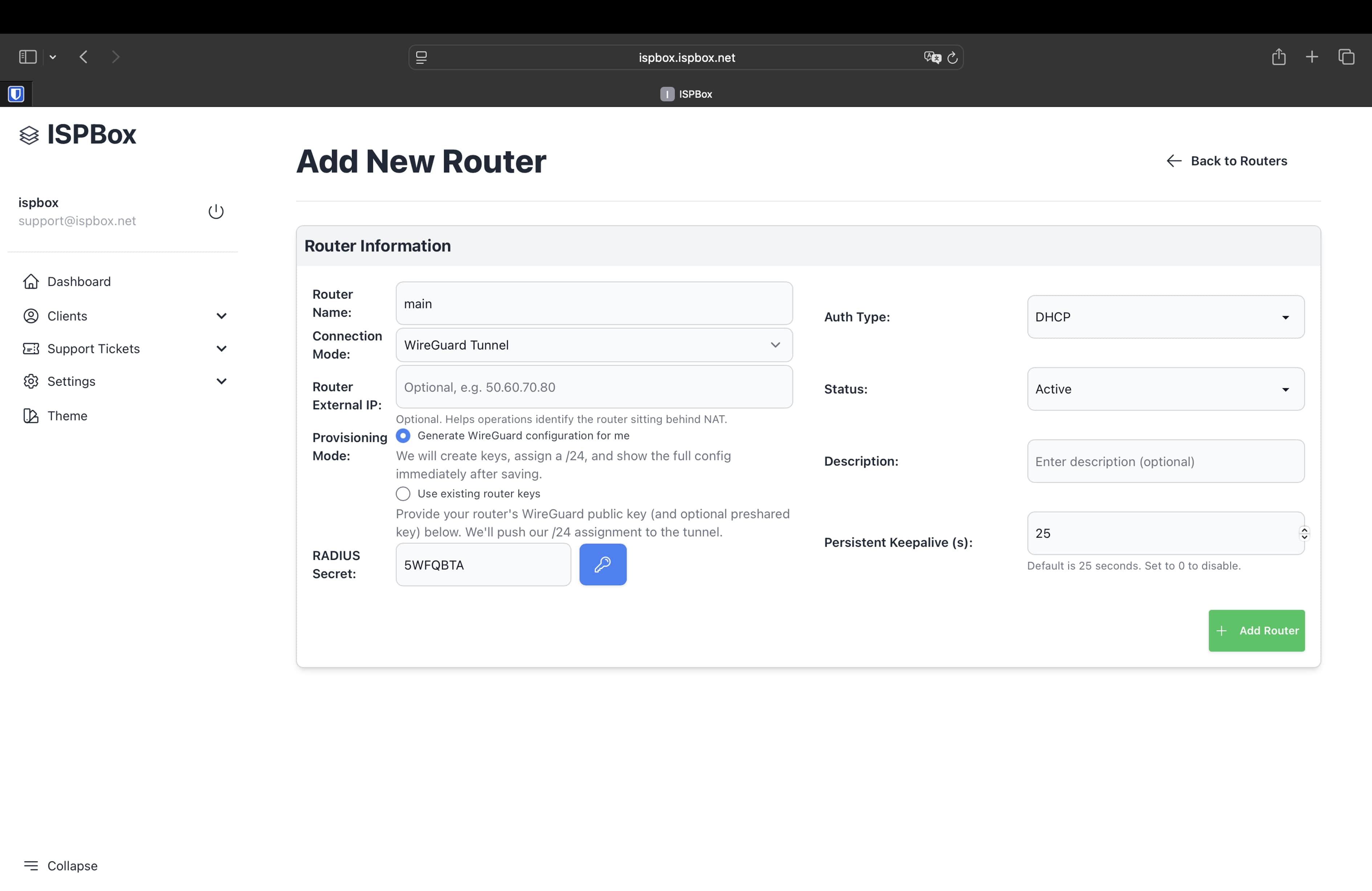Image resolution: width=1372 pixels, height=891 pixels.
Task: Open the tab overview icon
Action: pyautogui.click(x=1346, y=57)
